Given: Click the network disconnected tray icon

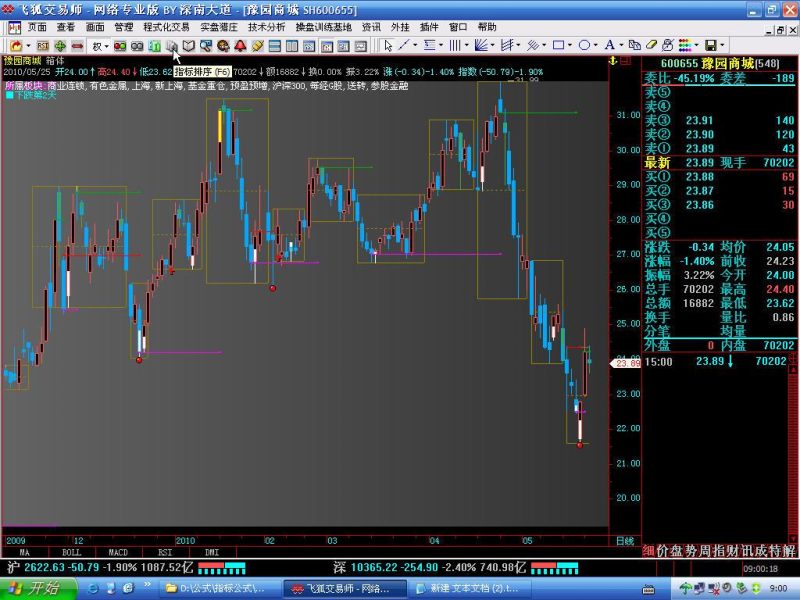Looking at the screenshot, I should point(714,588).
